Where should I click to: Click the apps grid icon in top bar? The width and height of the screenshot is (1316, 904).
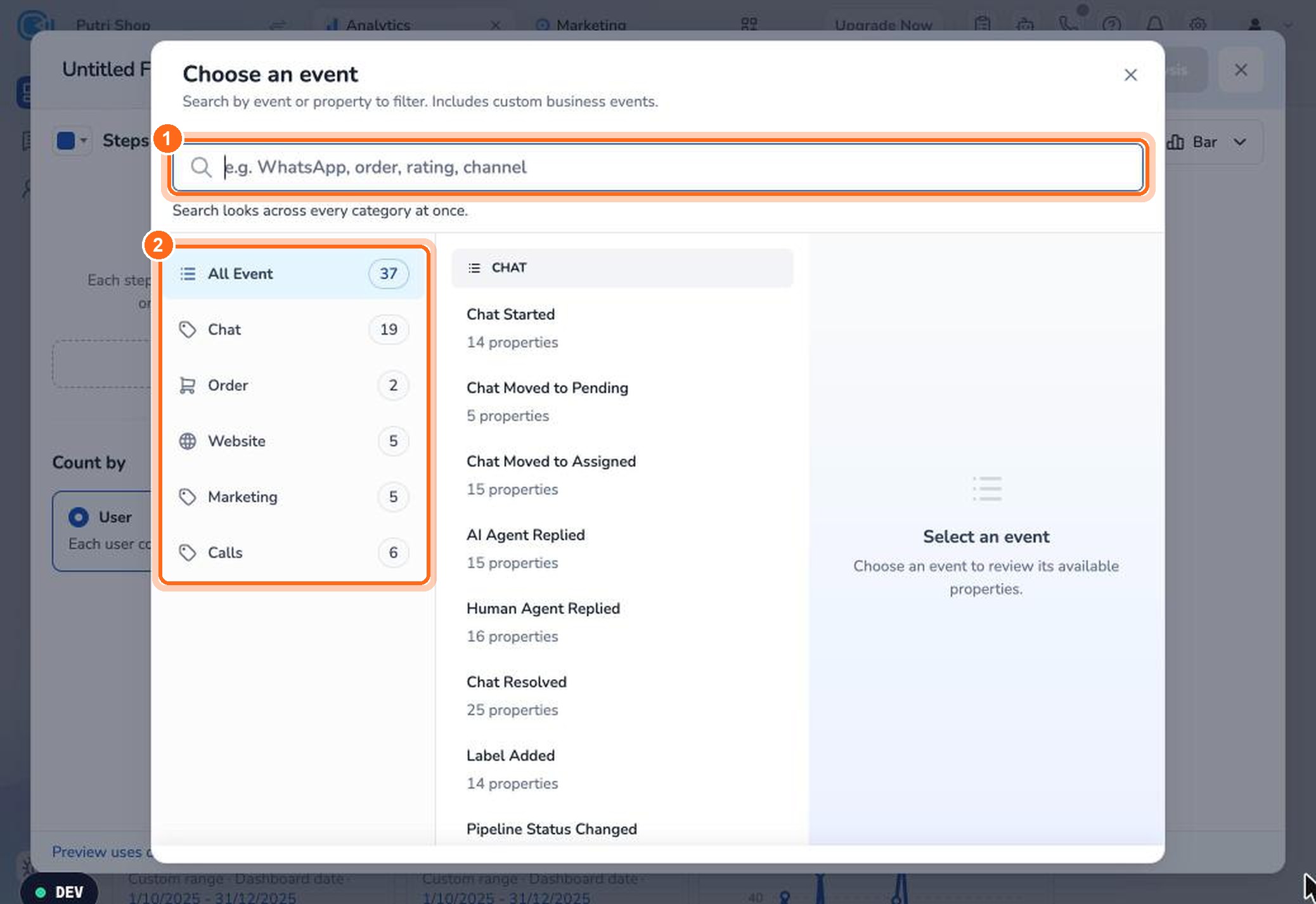pyautogui.click(x=749, y=24)
